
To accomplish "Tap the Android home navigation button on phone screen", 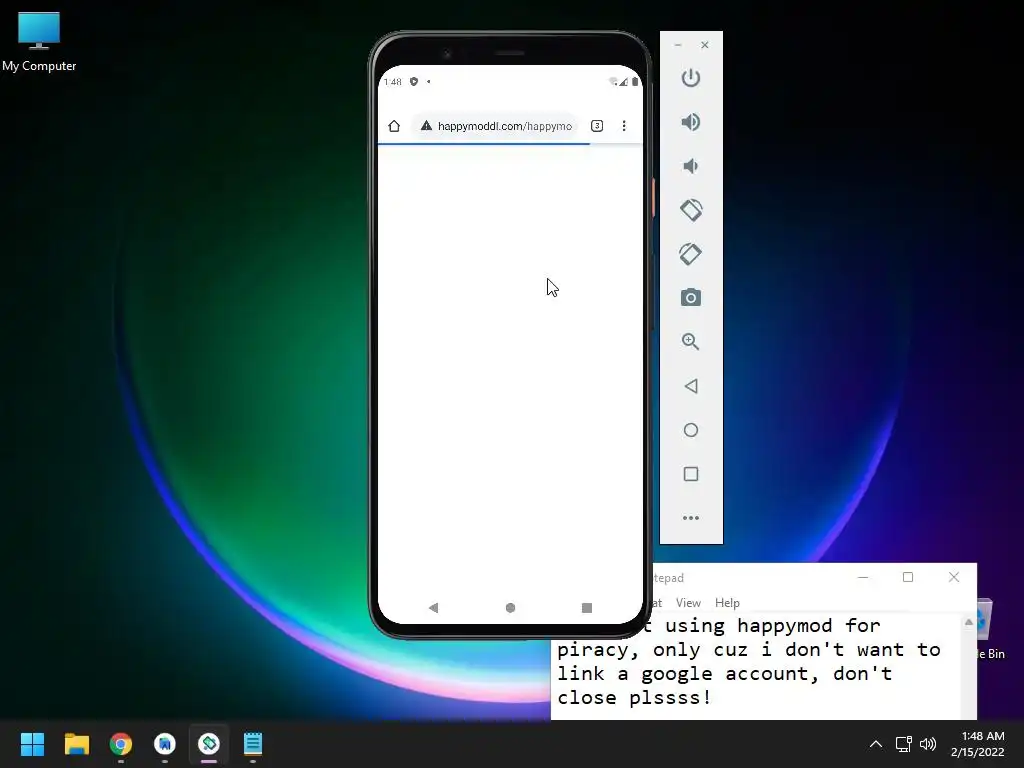I will click(510, 608).
